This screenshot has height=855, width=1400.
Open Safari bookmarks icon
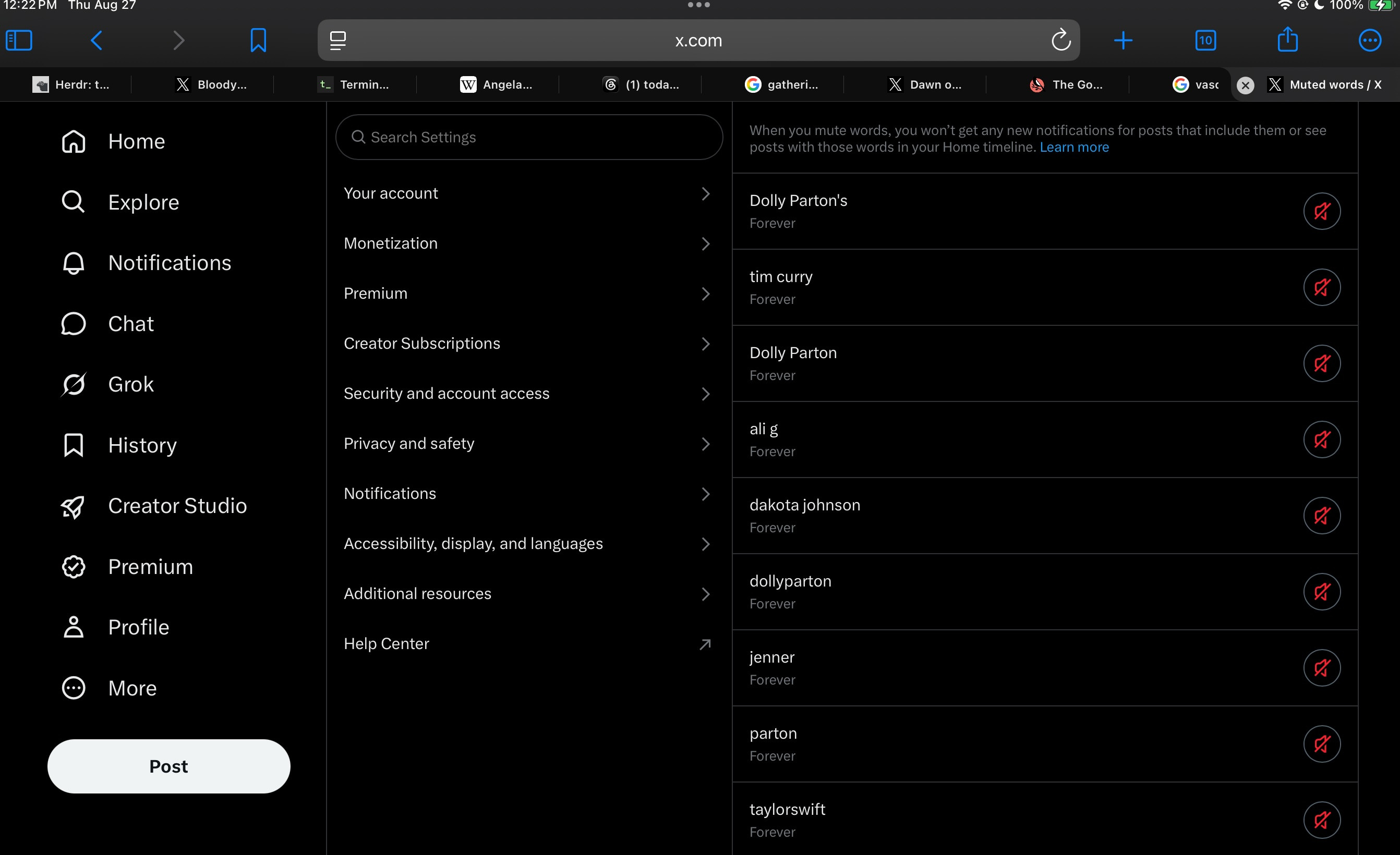259,40
